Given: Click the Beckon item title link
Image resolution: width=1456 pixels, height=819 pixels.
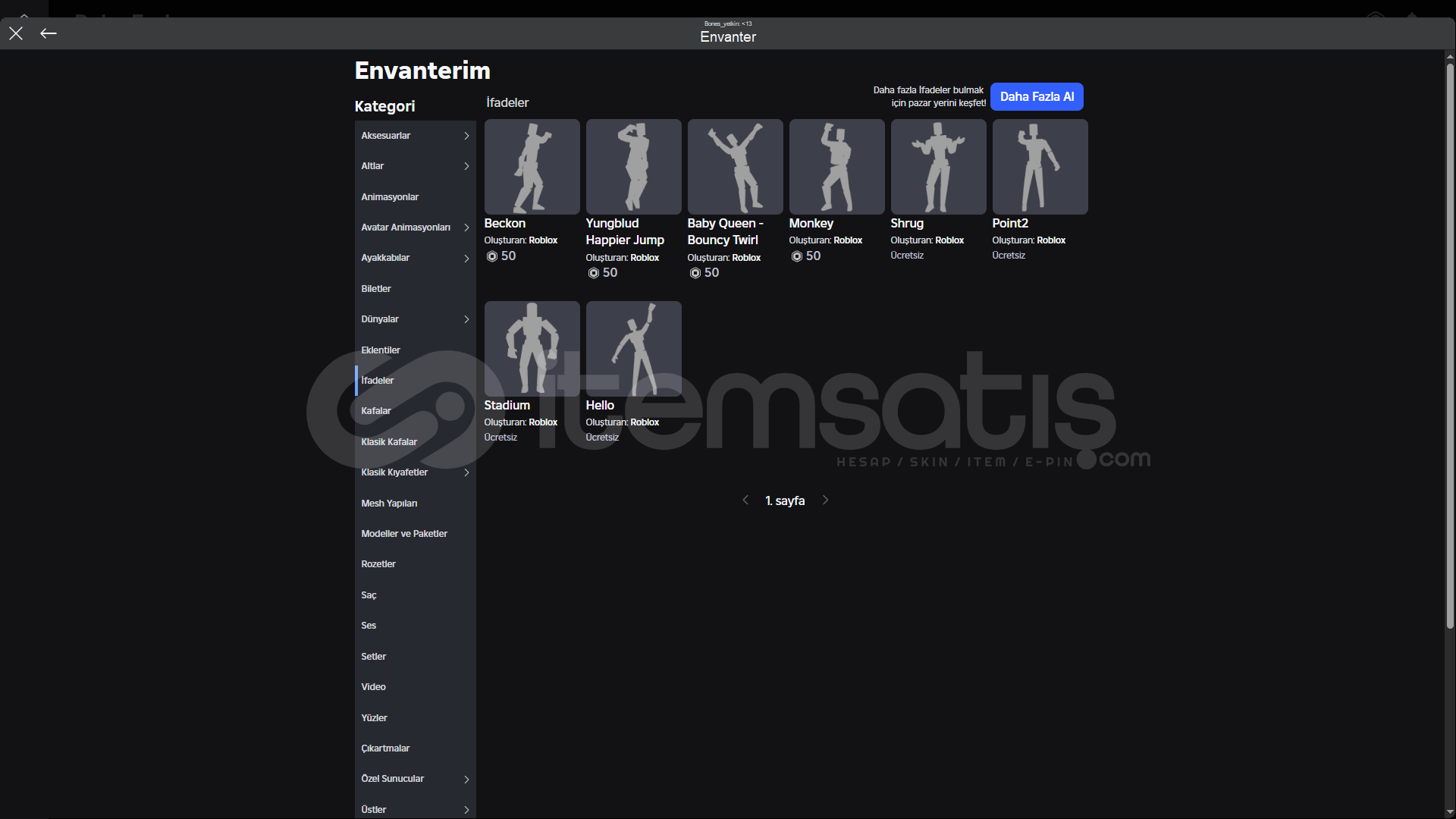Looking at the screenshot, I should coord(505,224).
